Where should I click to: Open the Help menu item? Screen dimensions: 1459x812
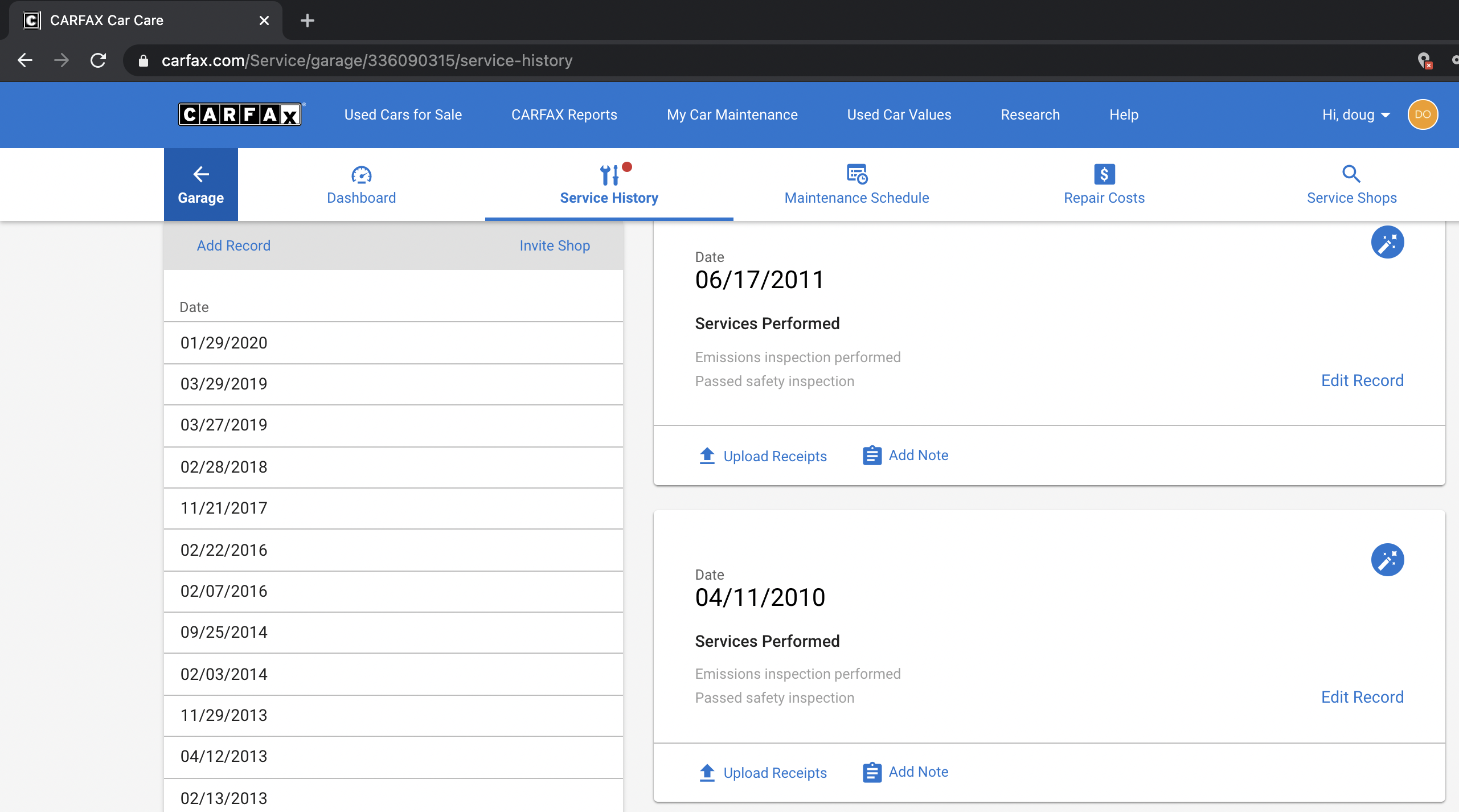(x=1124, y=114)
